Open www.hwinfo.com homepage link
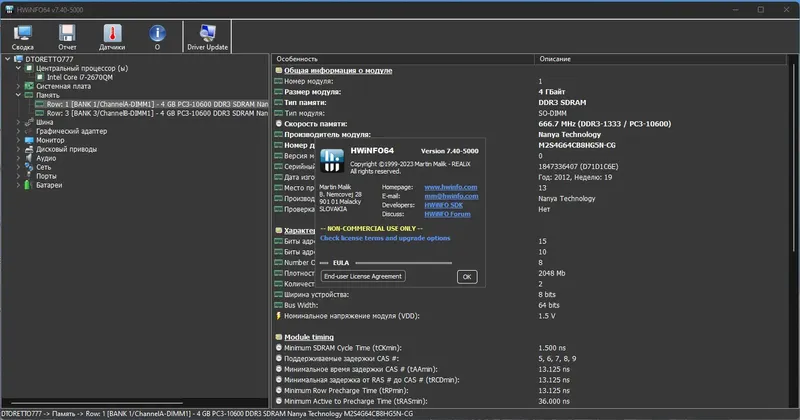 [x=451, y=187]
